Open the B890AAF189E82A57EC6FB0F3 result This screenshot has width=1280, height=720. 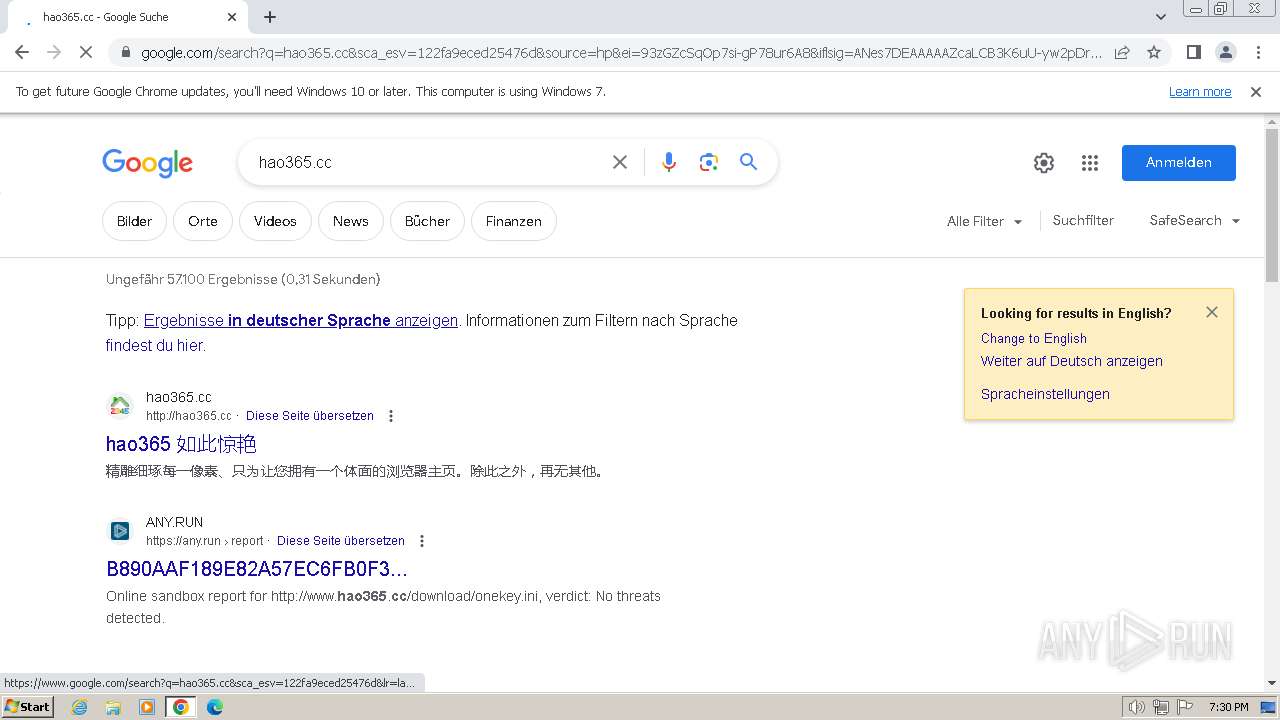[x=257, y=569]
